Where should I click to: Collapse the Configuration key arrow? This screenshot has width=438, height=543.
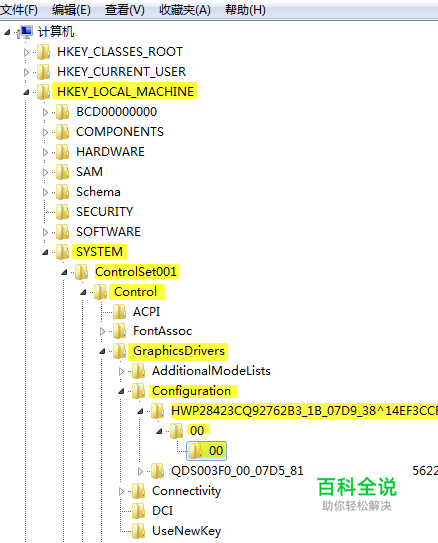[122, 392]
